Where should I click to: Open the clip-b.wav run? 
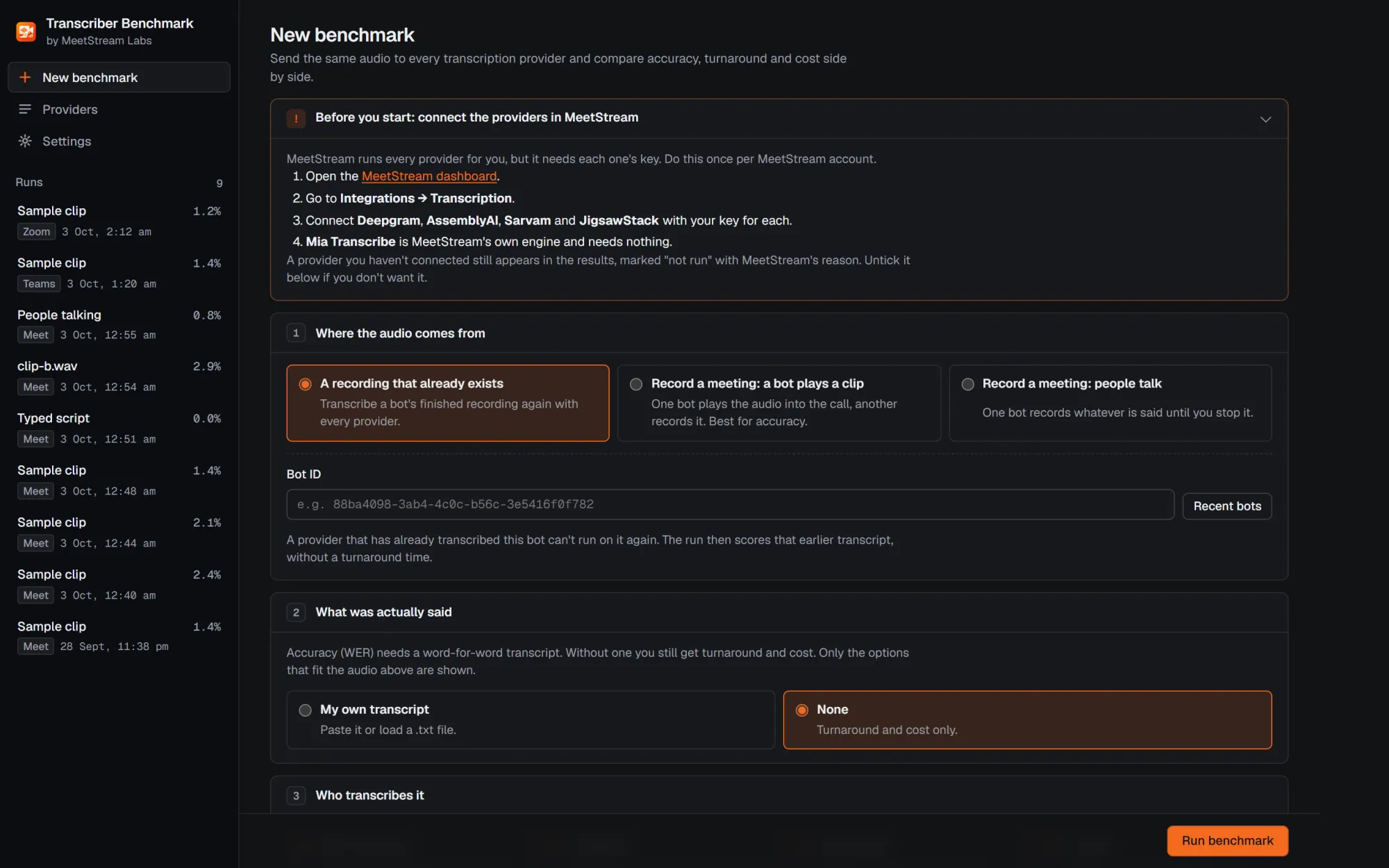[119, 376]
